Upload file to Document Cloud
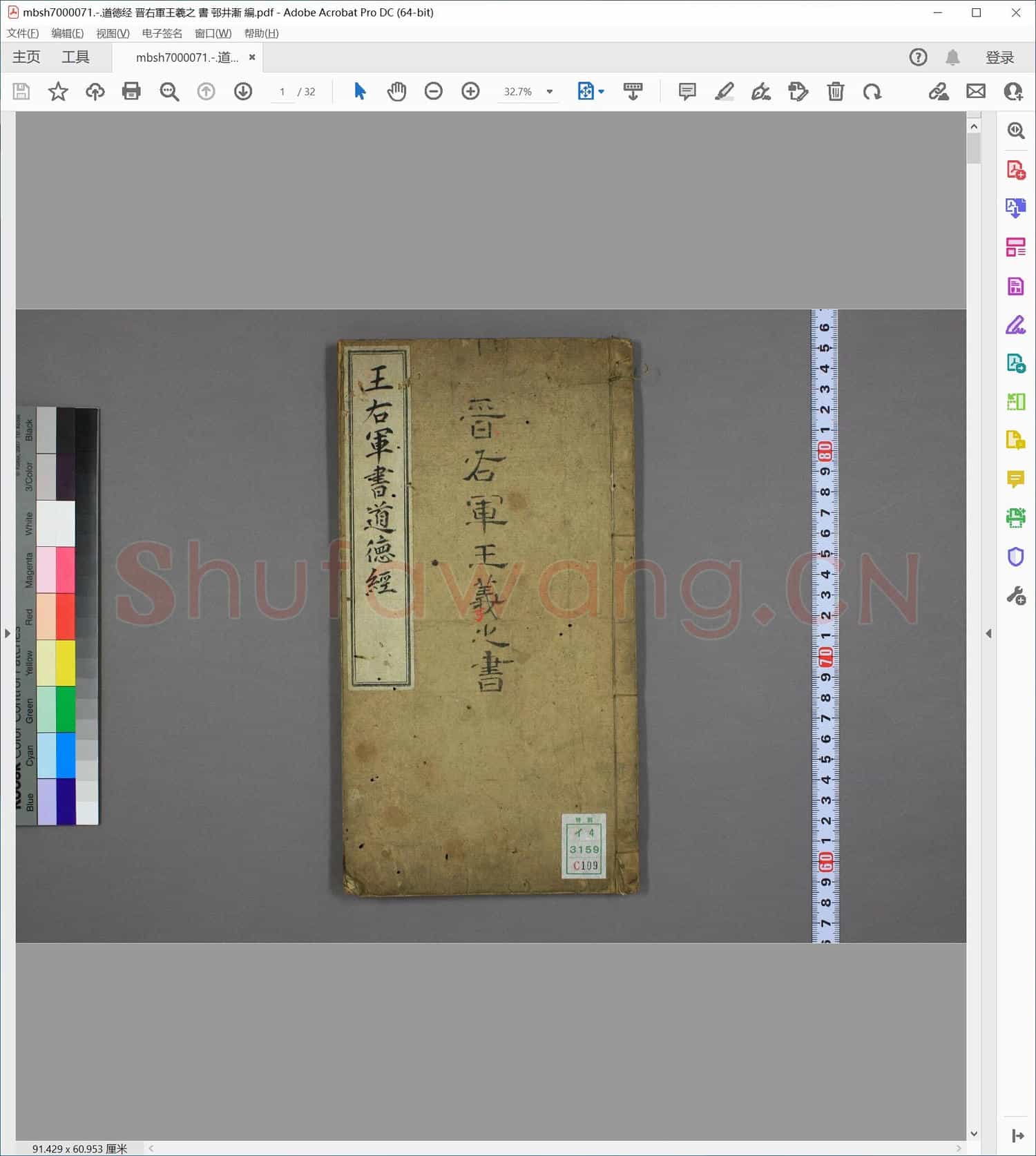The width and height of the screenshot is (1036, 1156). (95, 91)
